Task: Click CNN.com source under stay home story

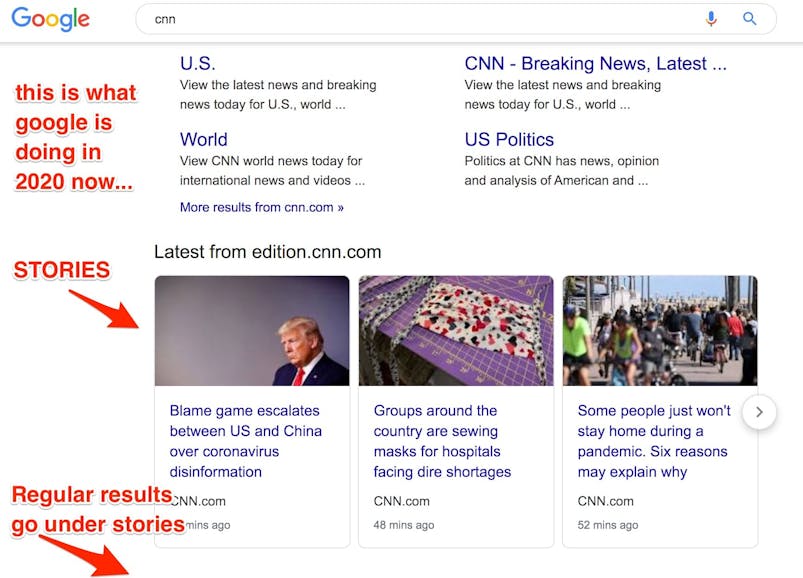Action: pos(606,501)
